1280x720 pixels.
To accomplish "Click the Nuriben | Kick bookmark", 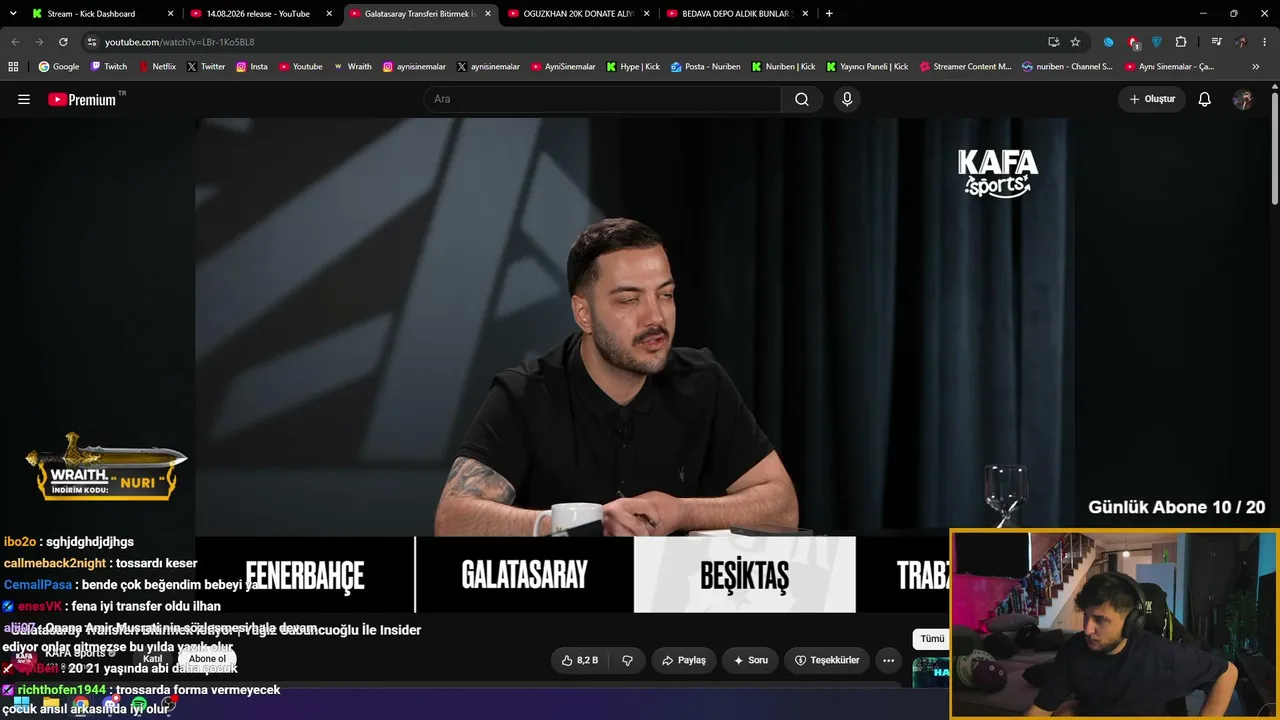I will tap(783, 67).
